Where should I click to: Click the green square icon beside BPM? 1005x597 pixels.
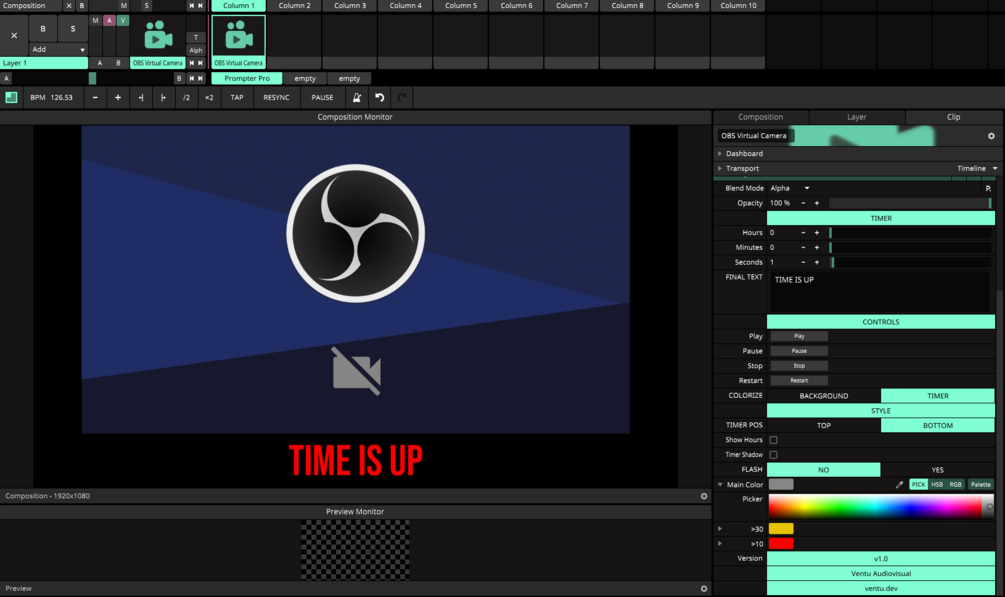pos(11,97)
